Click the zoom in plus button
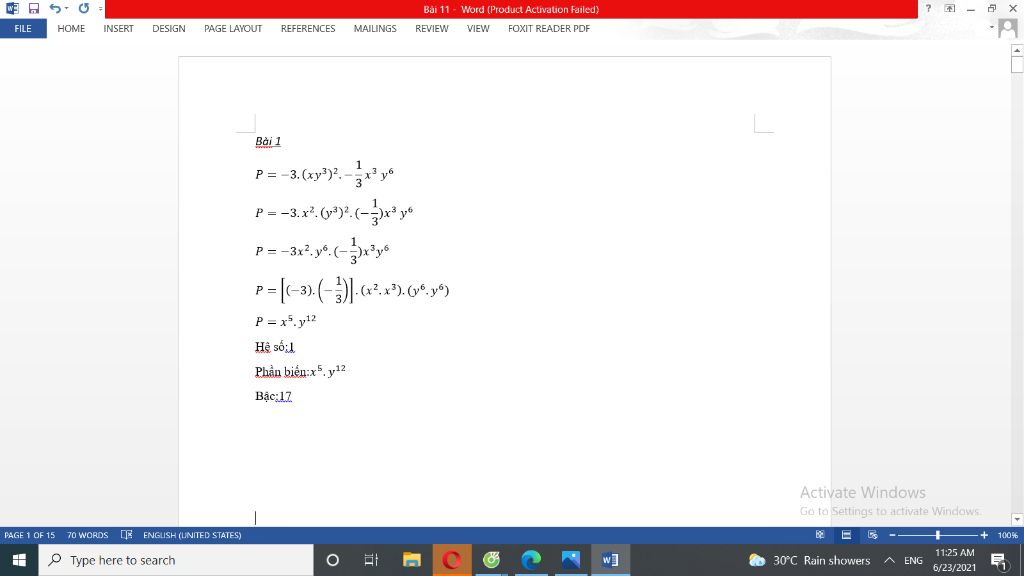 (984, 535)
